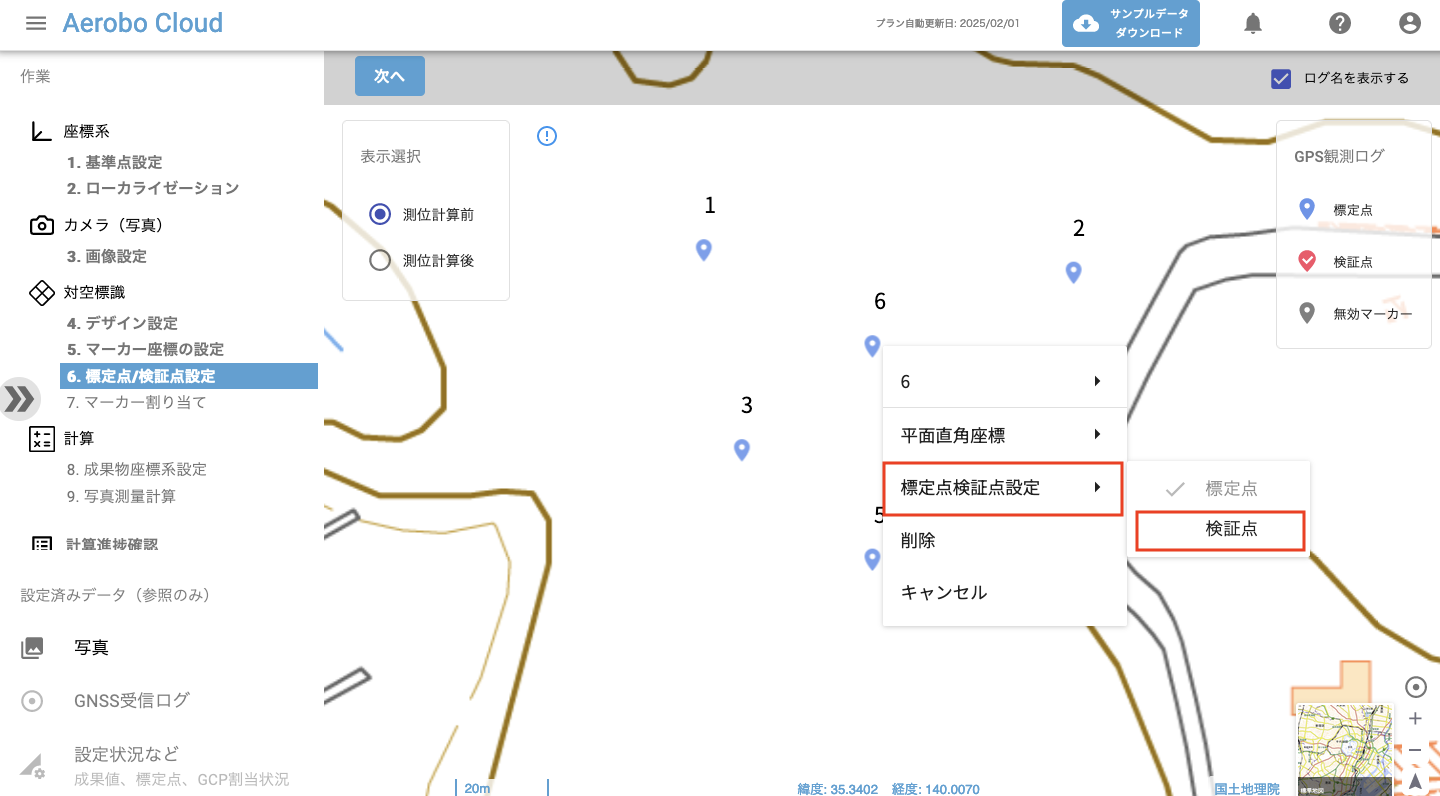Center map on current location
The image size is (1440, 796).
(1415, 687)
